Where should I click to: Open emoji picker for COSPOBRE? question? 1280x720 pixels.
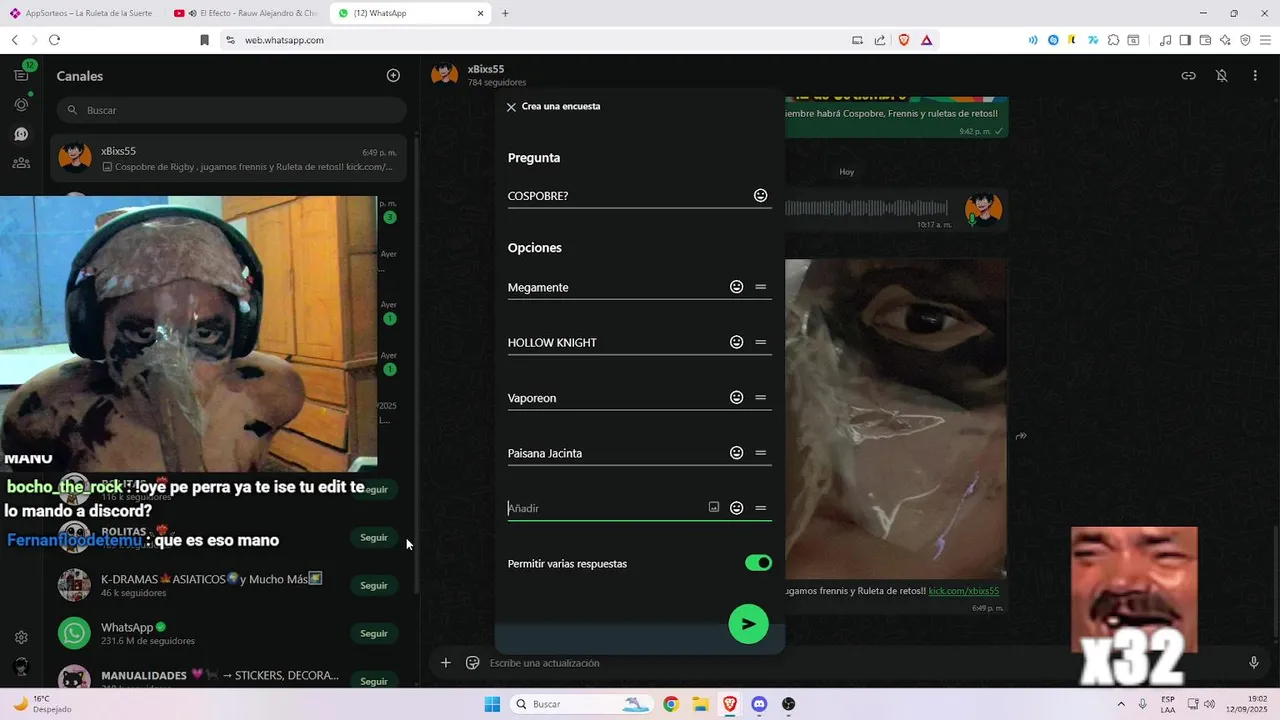pos(761,196)
